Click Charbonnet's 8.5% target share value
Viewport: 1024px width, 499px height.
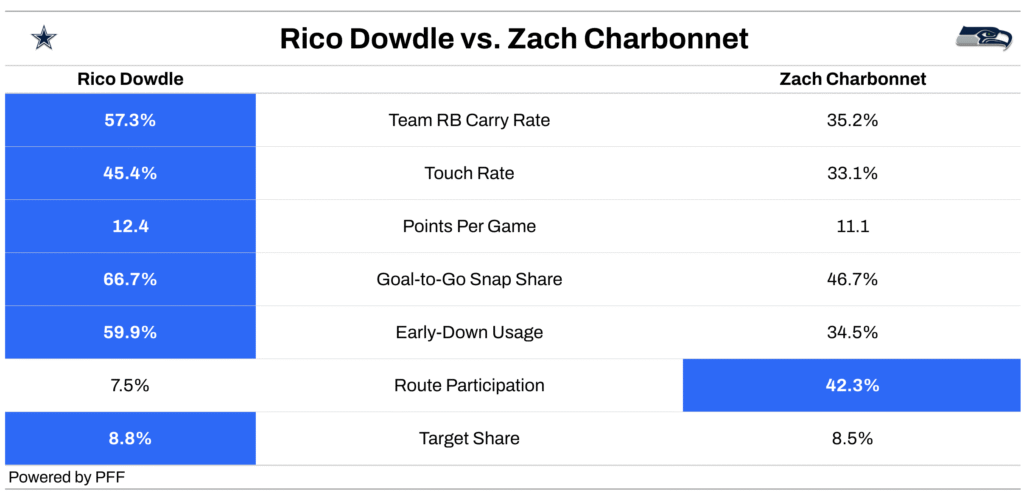852,438
